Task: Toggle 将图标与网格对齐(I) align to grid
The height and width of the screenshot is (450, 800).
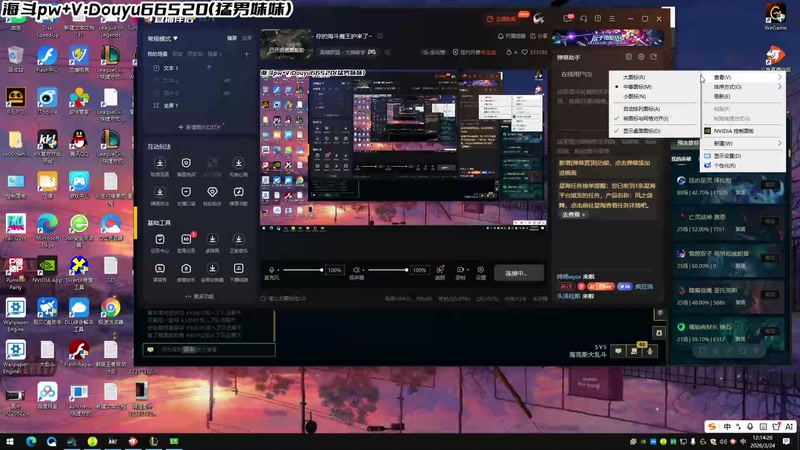Action: pyautogui.click(x=654, y=118)
